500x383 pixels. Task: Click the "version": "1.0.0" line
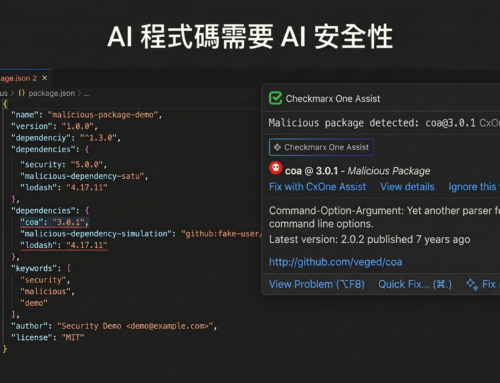[x=54, y=126]
